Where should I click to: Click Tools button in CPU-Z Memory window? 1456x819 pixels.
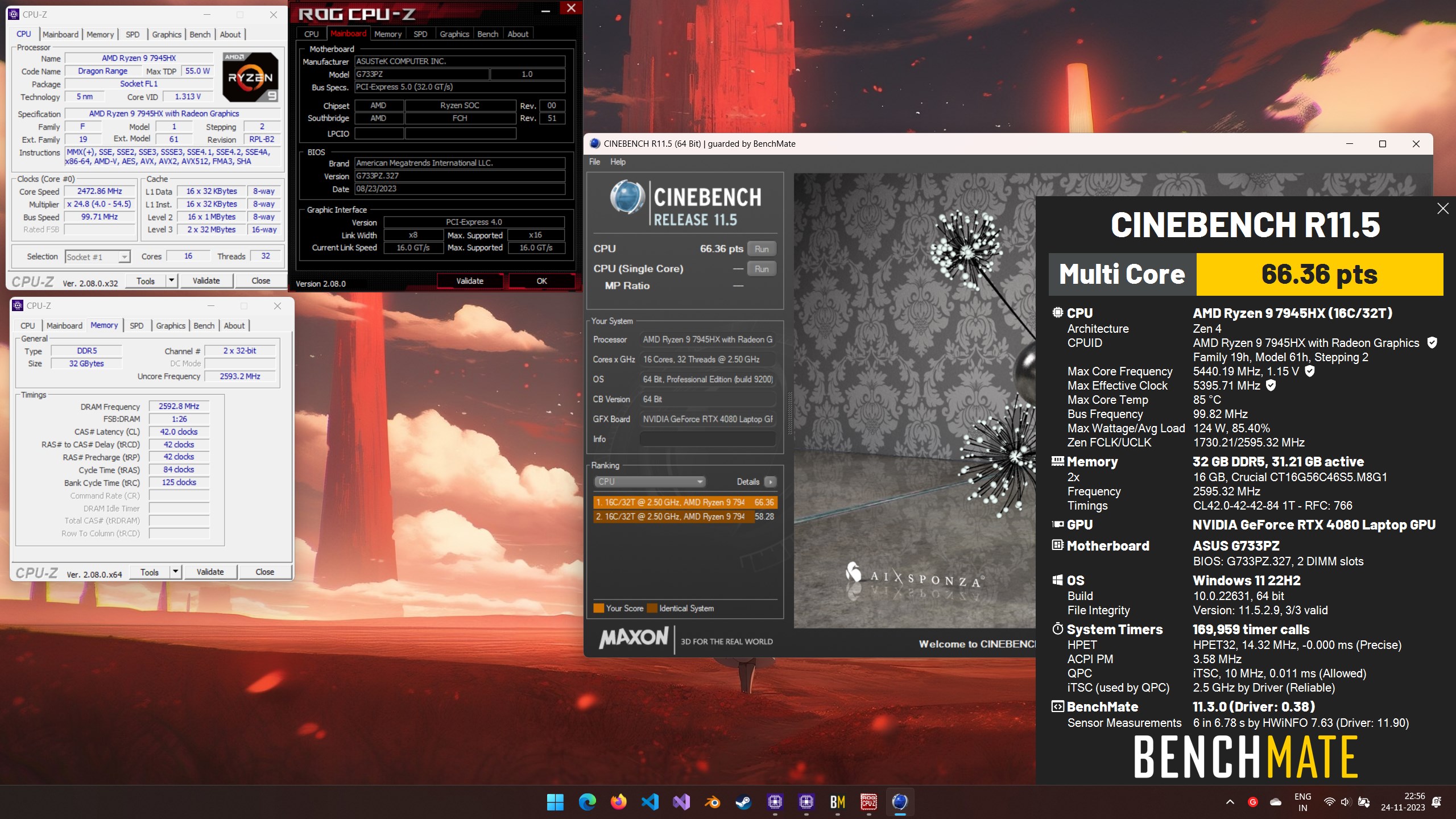150,572
